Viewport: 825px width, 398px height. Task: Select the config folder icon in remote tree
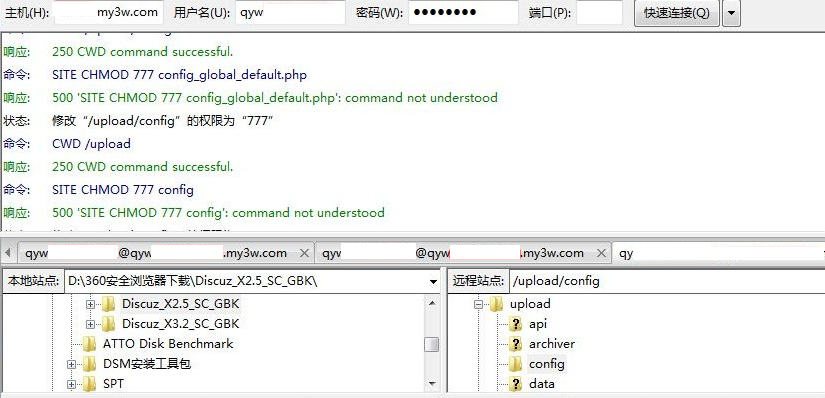516,364
